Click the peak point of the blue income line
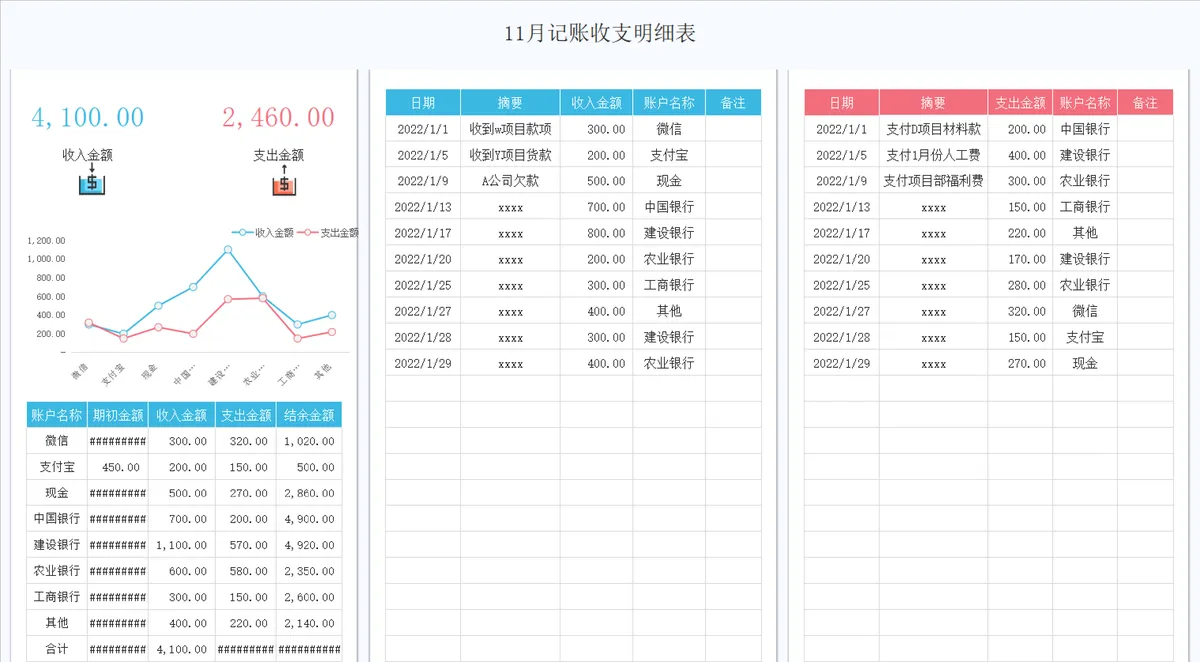The width and height of the screenshot is (1200, 662). point(228,249)
